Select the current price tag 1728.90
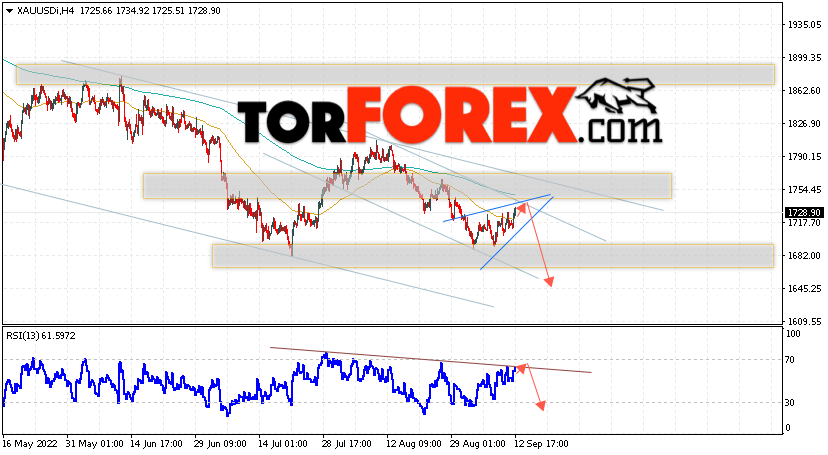828x455 pixels. click(x=804, y=212)
